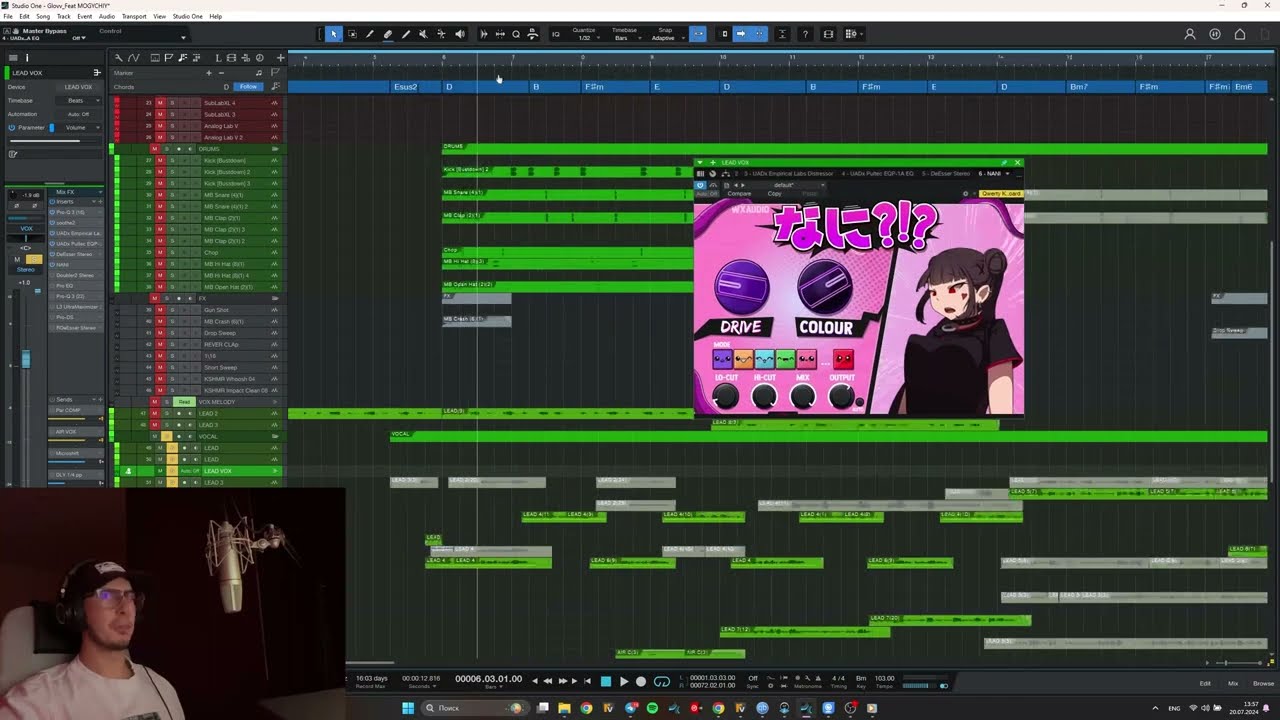Select the Chop track name
This screenshot has height=720, width=1280.
pos(211,253)
